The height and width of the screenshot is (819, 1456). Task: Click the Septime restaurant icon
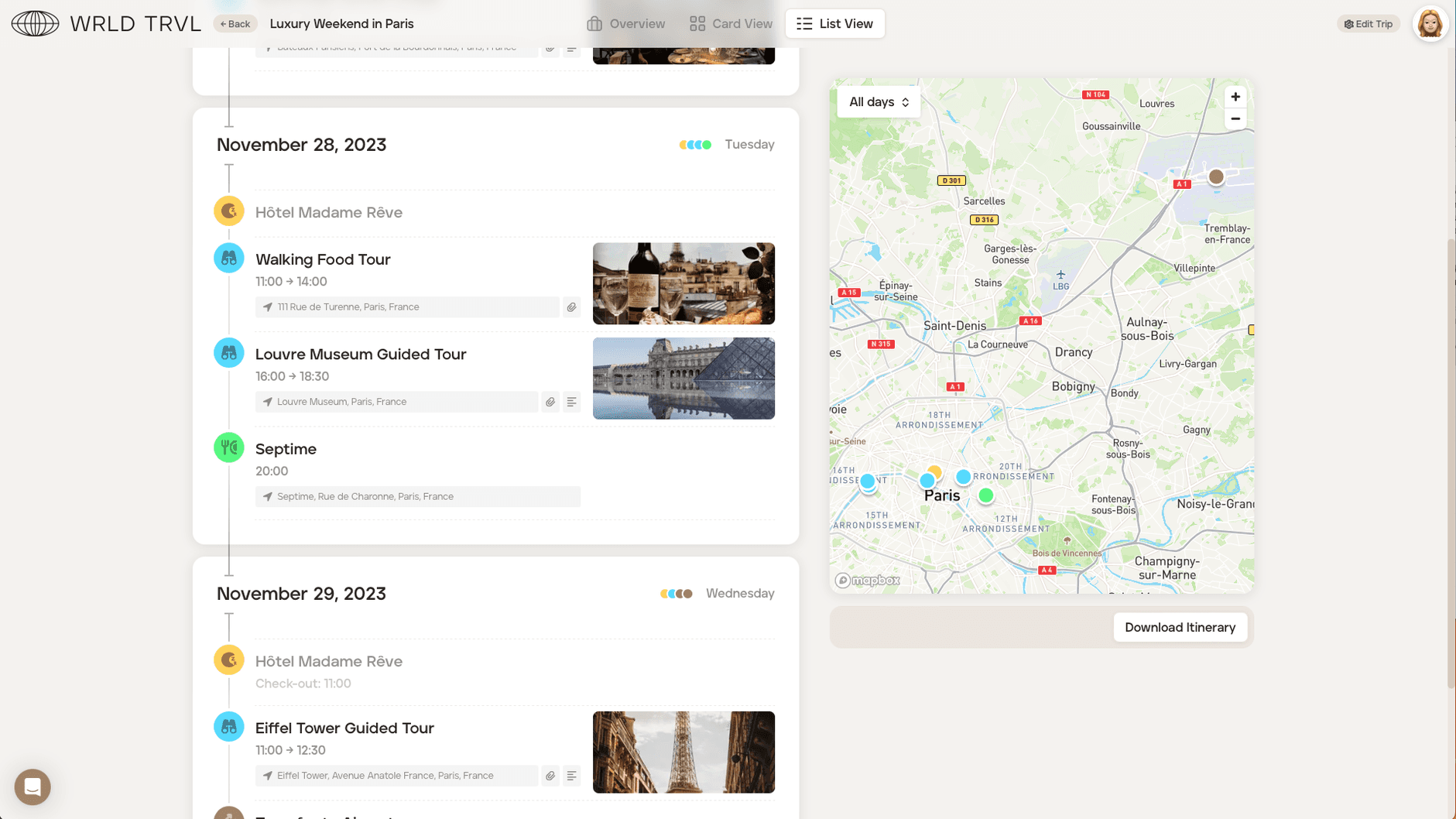pyautogui.click(x=229, y=447)
